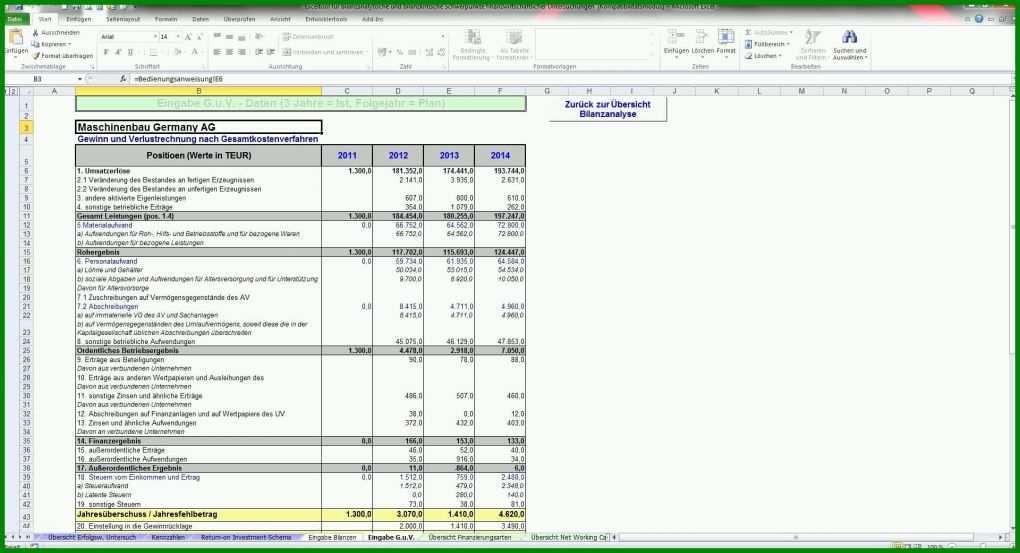Click the fill color bucket icon
Screen dimensions: 1020x553
pyautogui.click(x=177, y=52)
